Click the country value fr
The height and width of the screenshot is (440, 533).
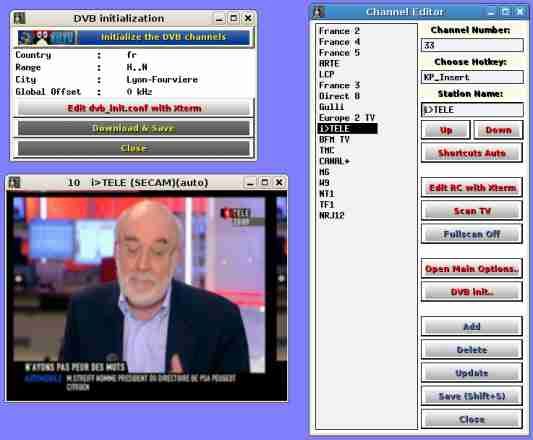[132, 55]
